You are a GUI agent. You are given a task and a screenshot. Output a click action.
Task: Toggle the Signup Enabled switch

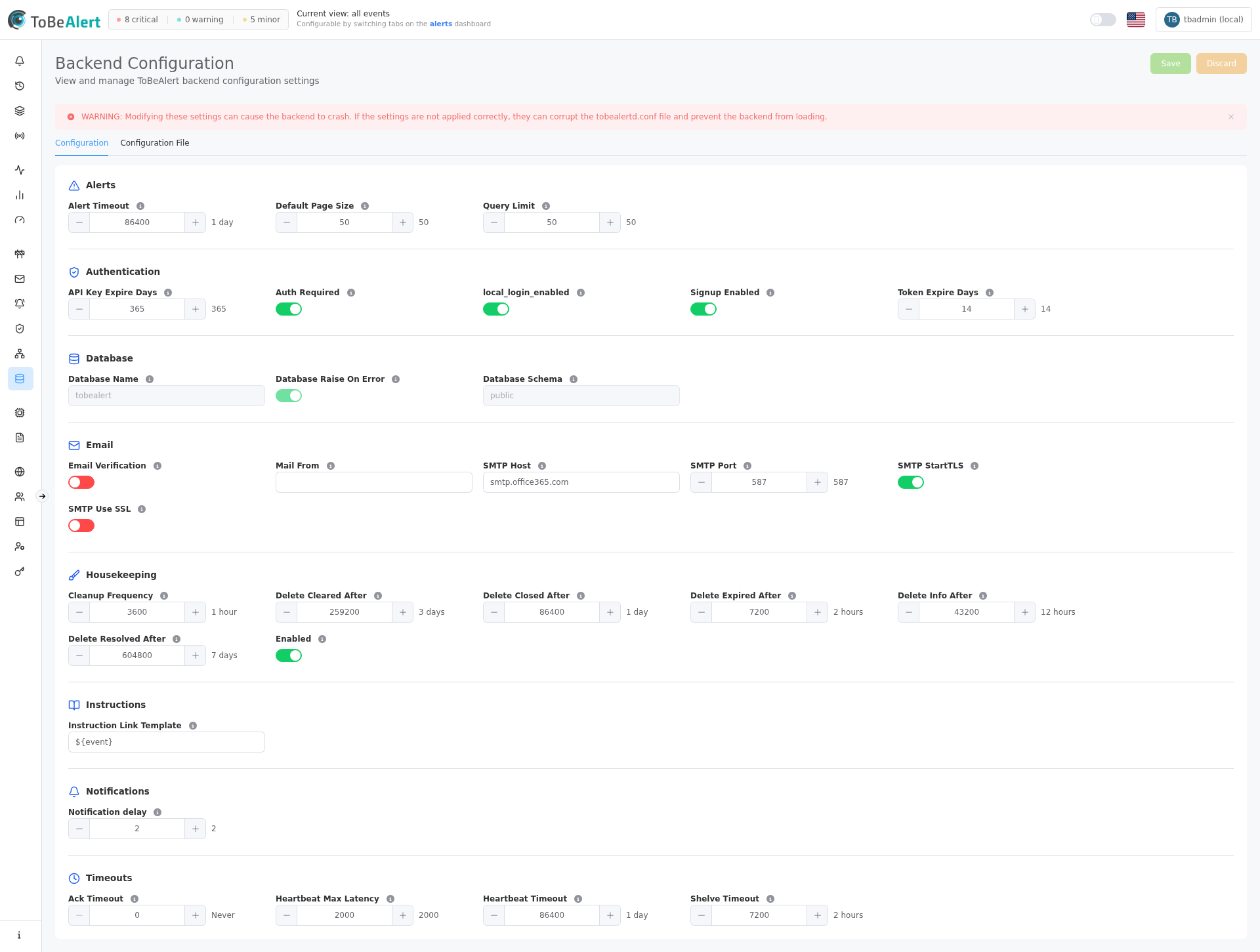[x=703, y=309]
